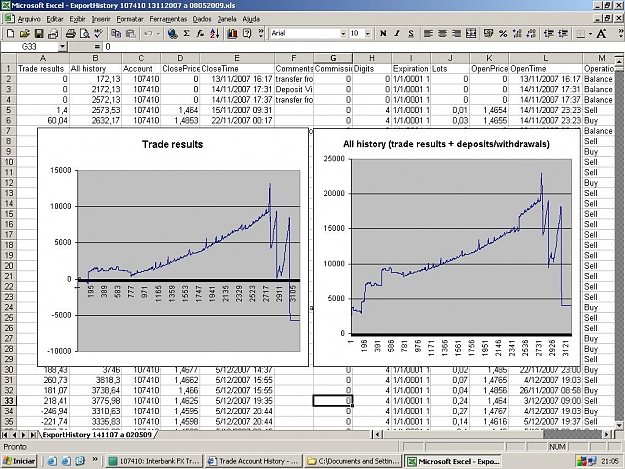Viewport: 625px width, 469px height.
Task: Click the cell containing 2632,17
Action: click(95, 120)
